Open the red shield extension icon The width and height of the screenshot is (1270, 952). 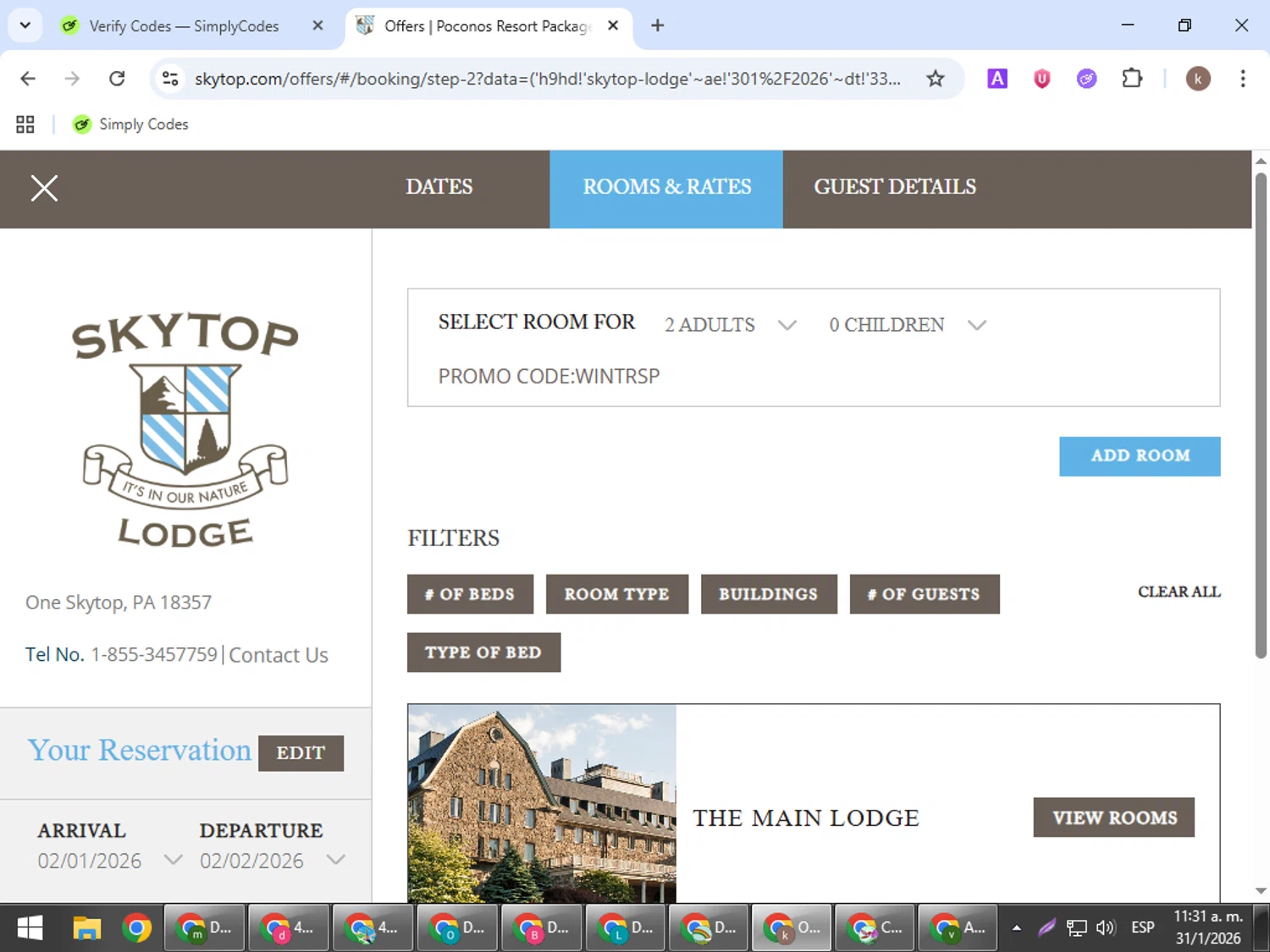[x=1041, y=79]
